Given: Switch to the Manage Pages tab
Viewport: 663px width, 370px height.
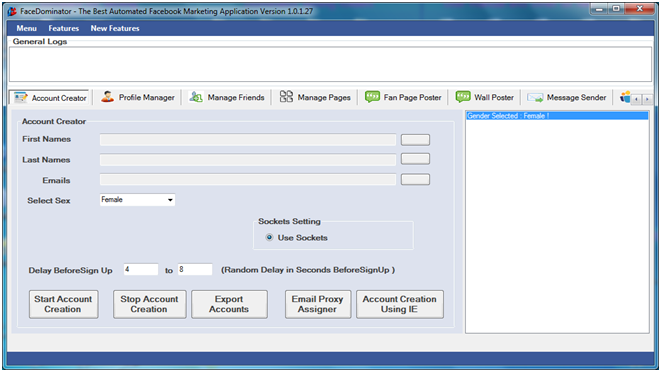Looking at the screenshot, I should click(x=315, y=97).
